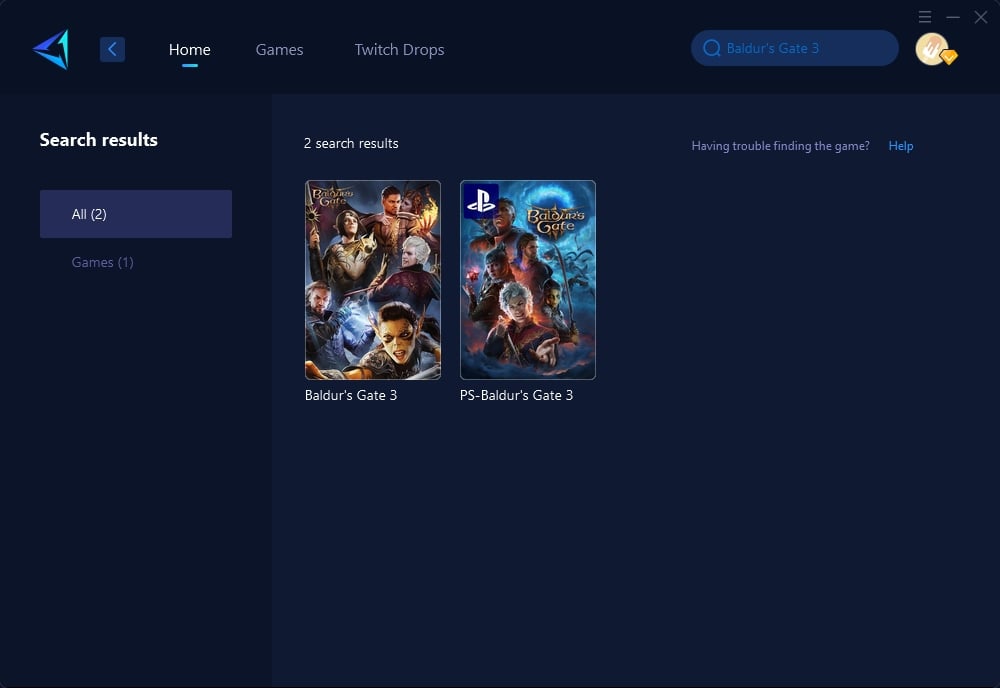Switch to the Games tab
The image size is (1000, 688).
coord(279,49)
